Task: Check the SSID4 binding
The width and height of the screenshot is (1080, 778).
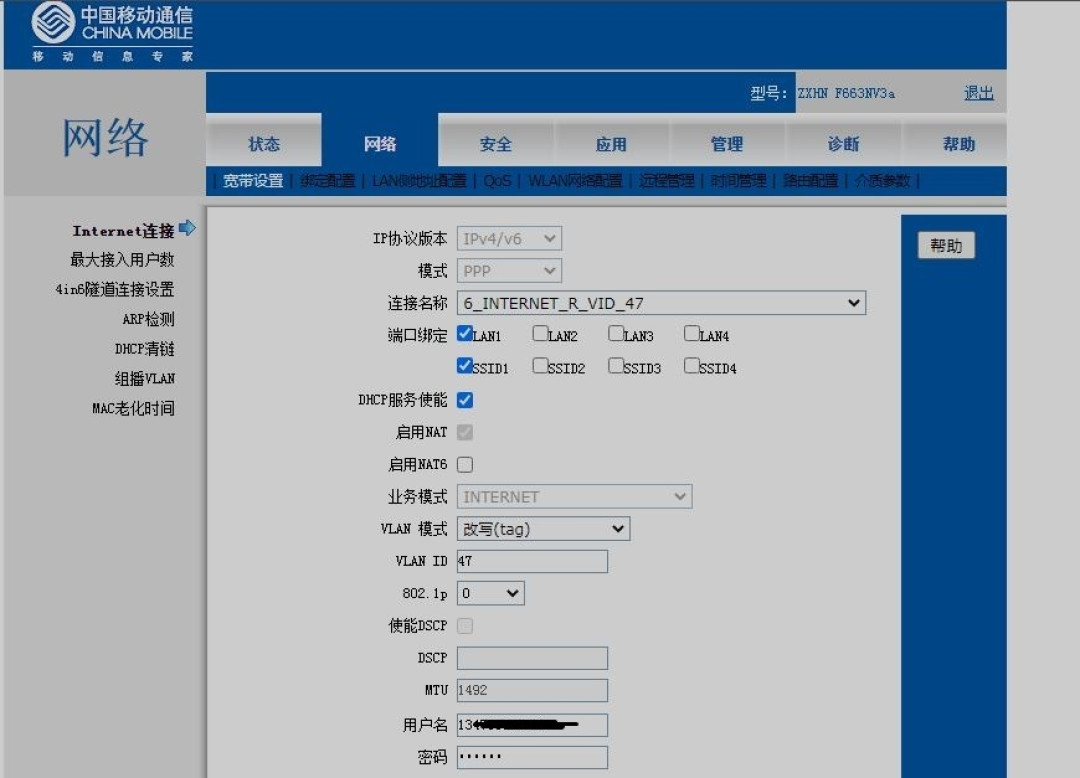Action: point(692,366)
